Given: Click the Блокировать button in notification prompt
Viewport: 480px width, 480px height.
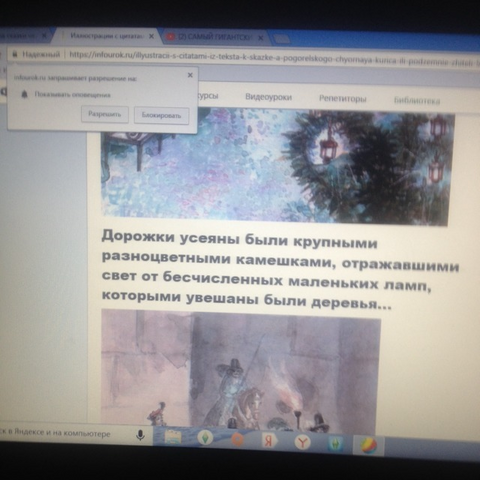Looking at the screenshot, I should point(162,116).
